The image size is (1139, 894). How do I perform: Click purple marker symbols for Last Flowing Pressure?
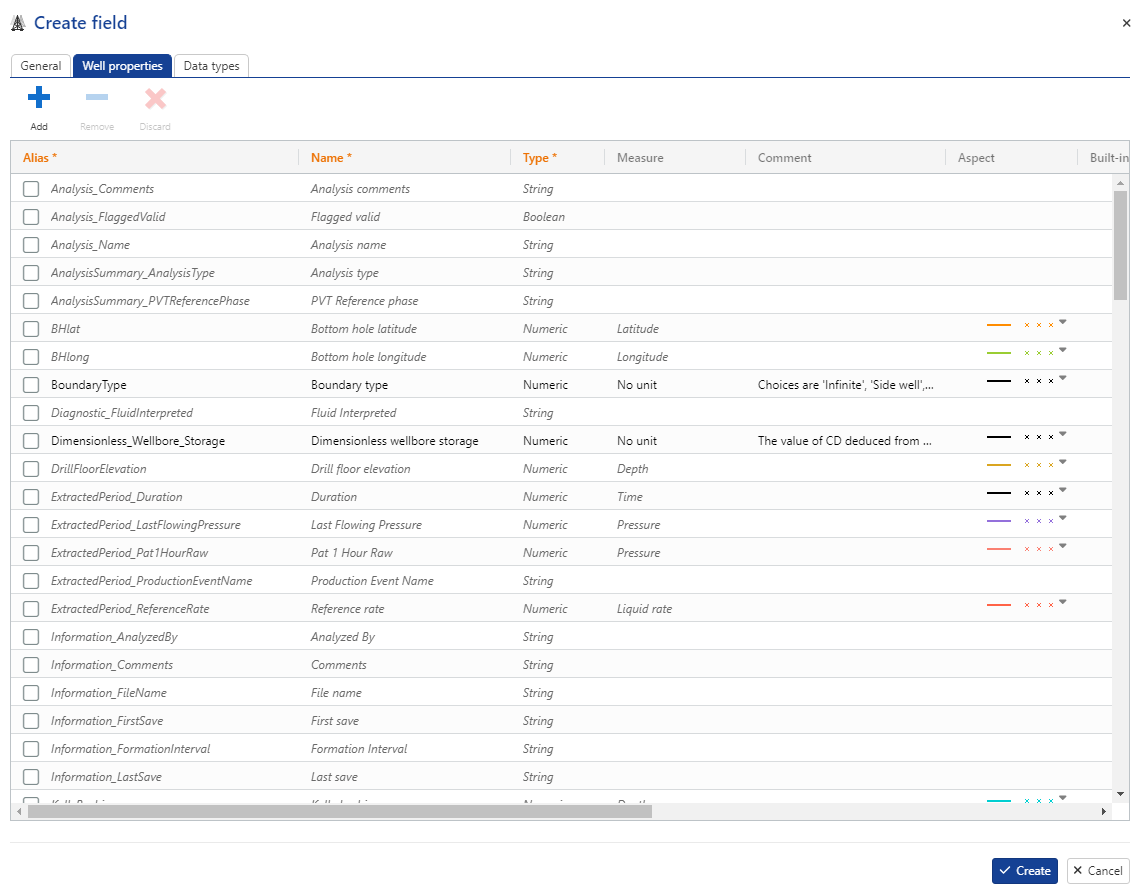pyautogui.click(x=1039, y=521)
